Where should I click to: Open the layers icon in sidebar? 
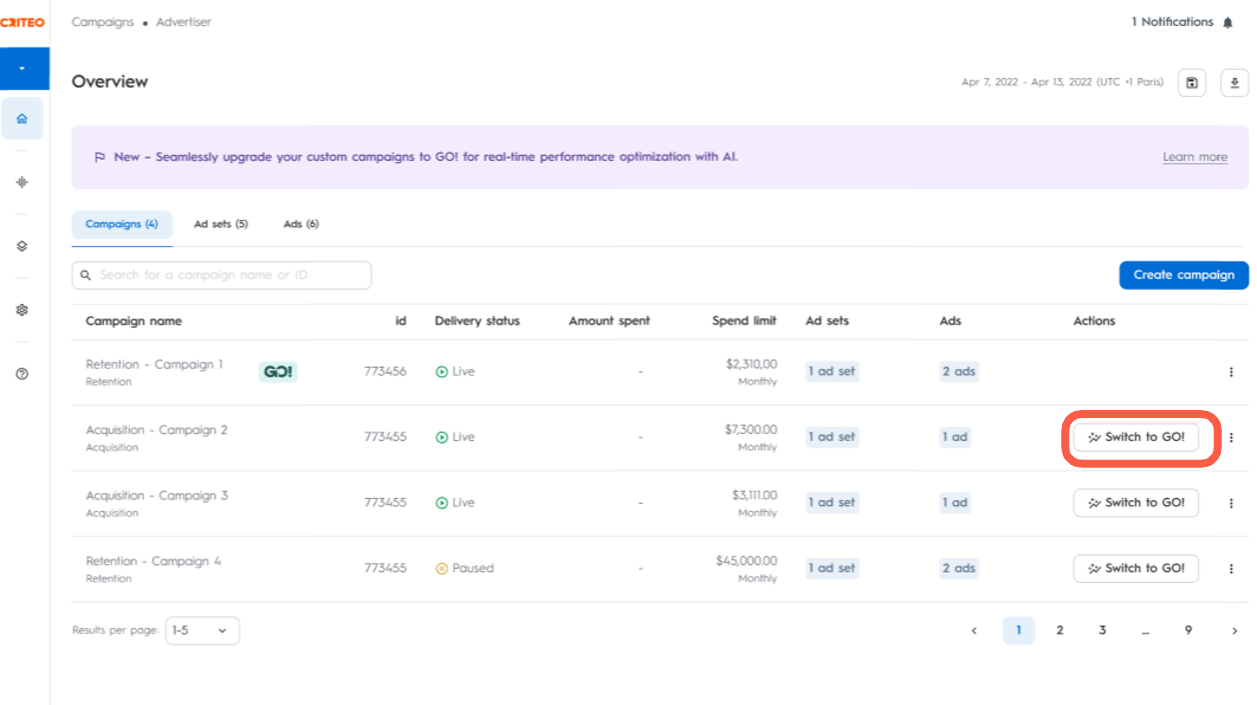tap(22, 246)
